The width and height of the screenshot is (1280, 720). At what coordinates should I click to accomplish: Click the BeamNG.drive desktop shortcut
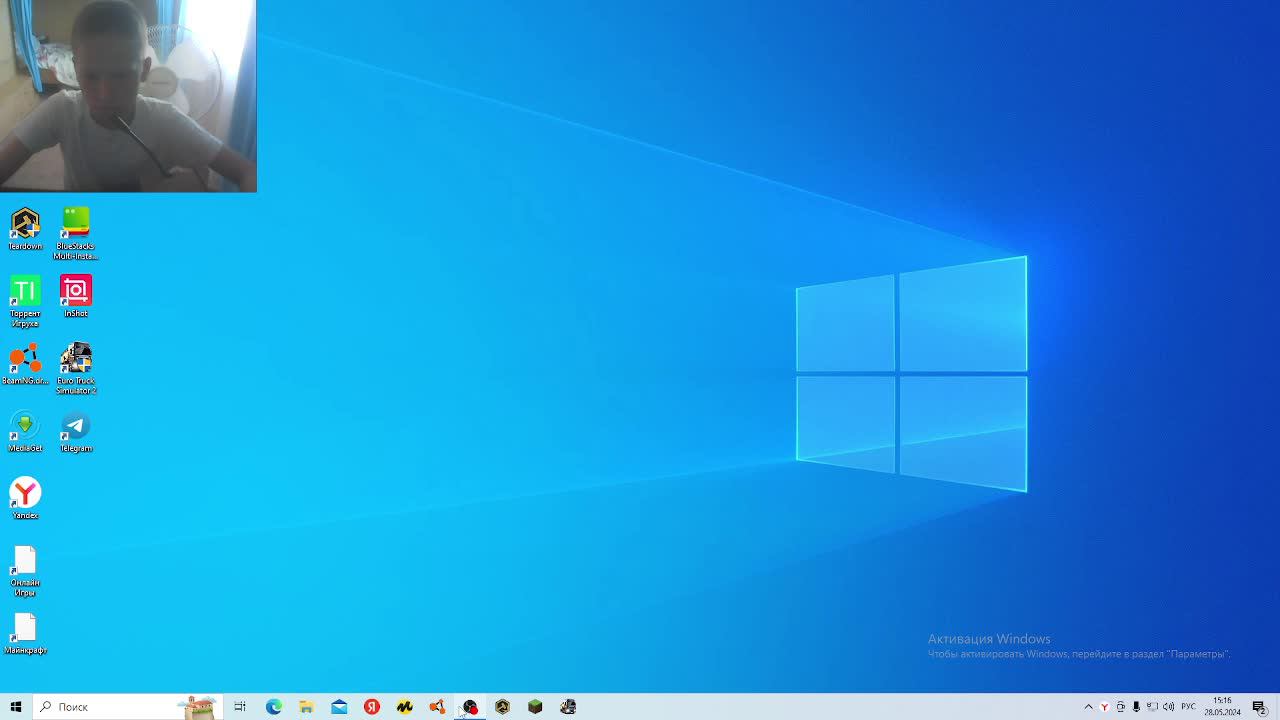[x=25, y=360]
